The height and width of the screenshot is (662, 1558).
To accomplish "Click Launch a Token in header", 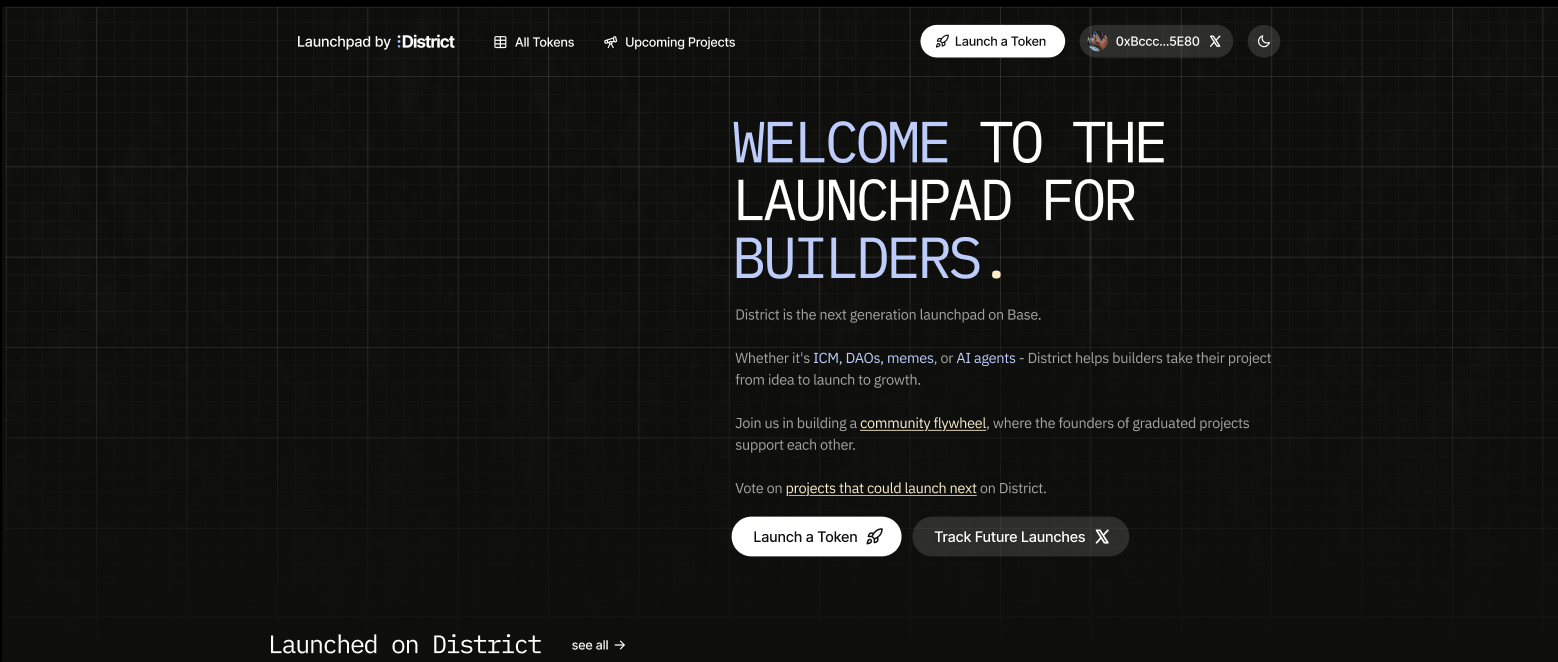I will tap(992, 41).
